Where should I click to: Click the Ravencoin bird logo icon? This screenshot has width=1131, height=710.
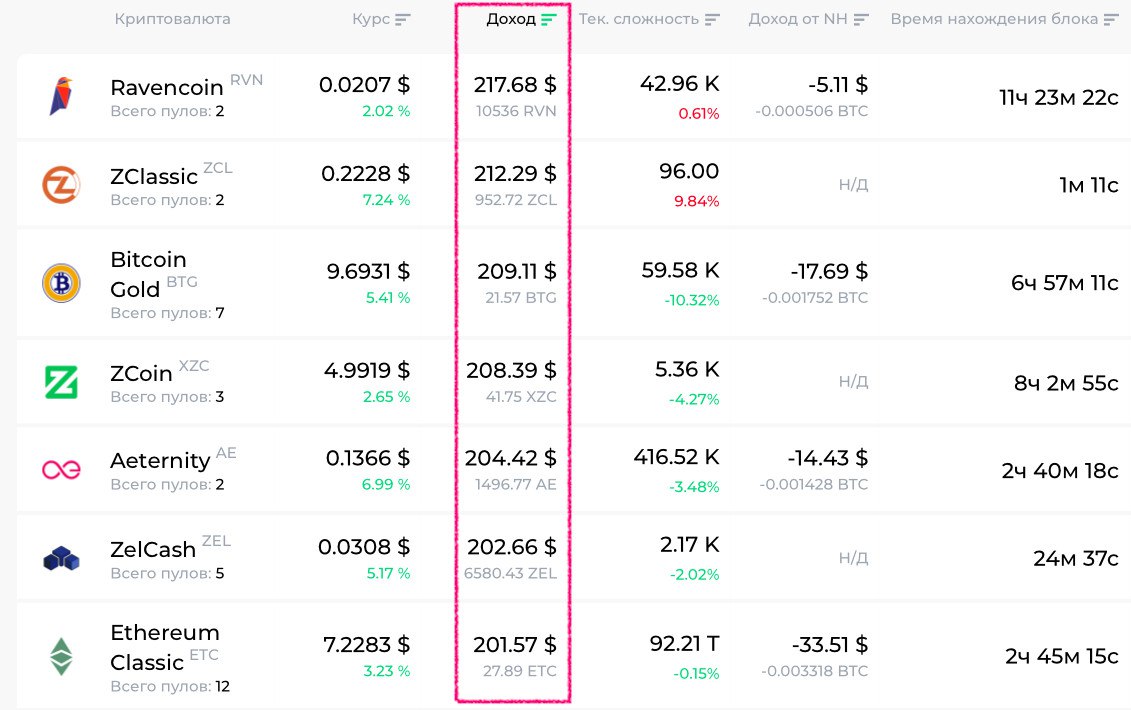60,96
